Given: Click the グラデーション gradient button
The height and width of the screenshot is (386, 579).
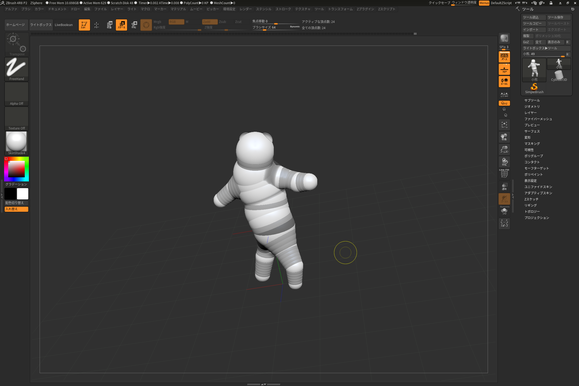Looking at the screenshot, I should click(x=16, y=184).
